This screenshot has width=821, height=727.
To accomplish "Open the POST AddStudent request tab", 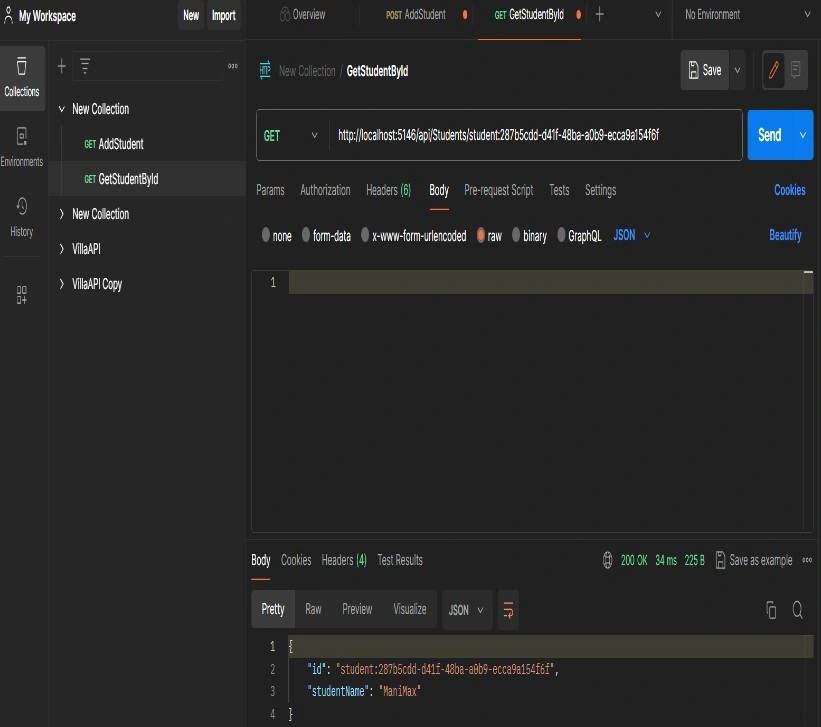I will point(416,15).
